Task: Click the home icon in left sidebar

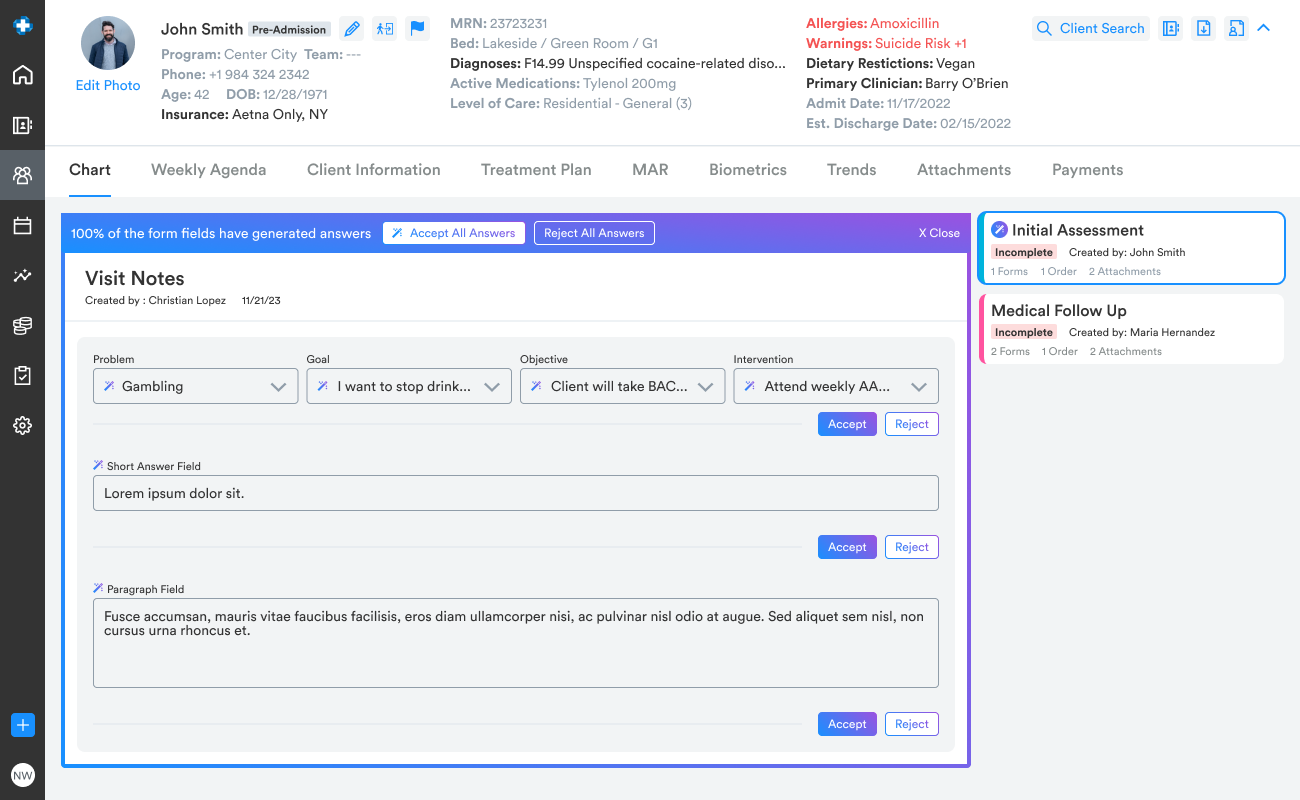Action: 22,75
